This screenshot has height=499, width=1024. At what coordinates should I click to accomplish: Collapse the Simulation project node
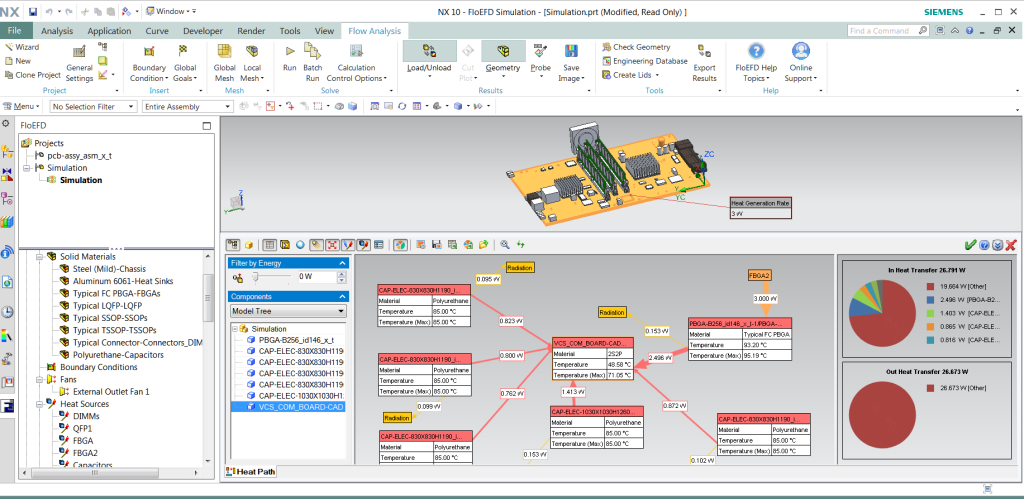point(27,168)
